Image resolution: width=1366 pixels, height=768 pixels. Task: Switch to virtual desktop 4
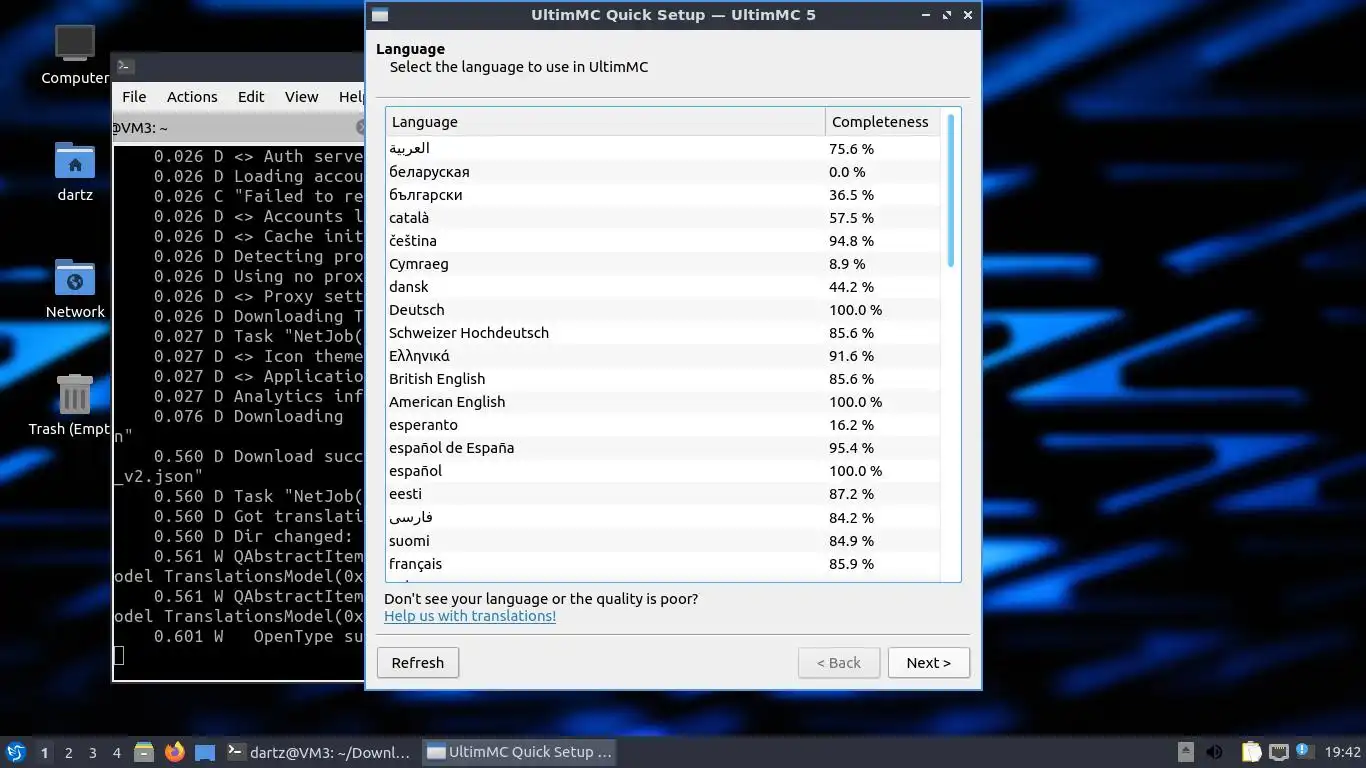tap(116, 752)
